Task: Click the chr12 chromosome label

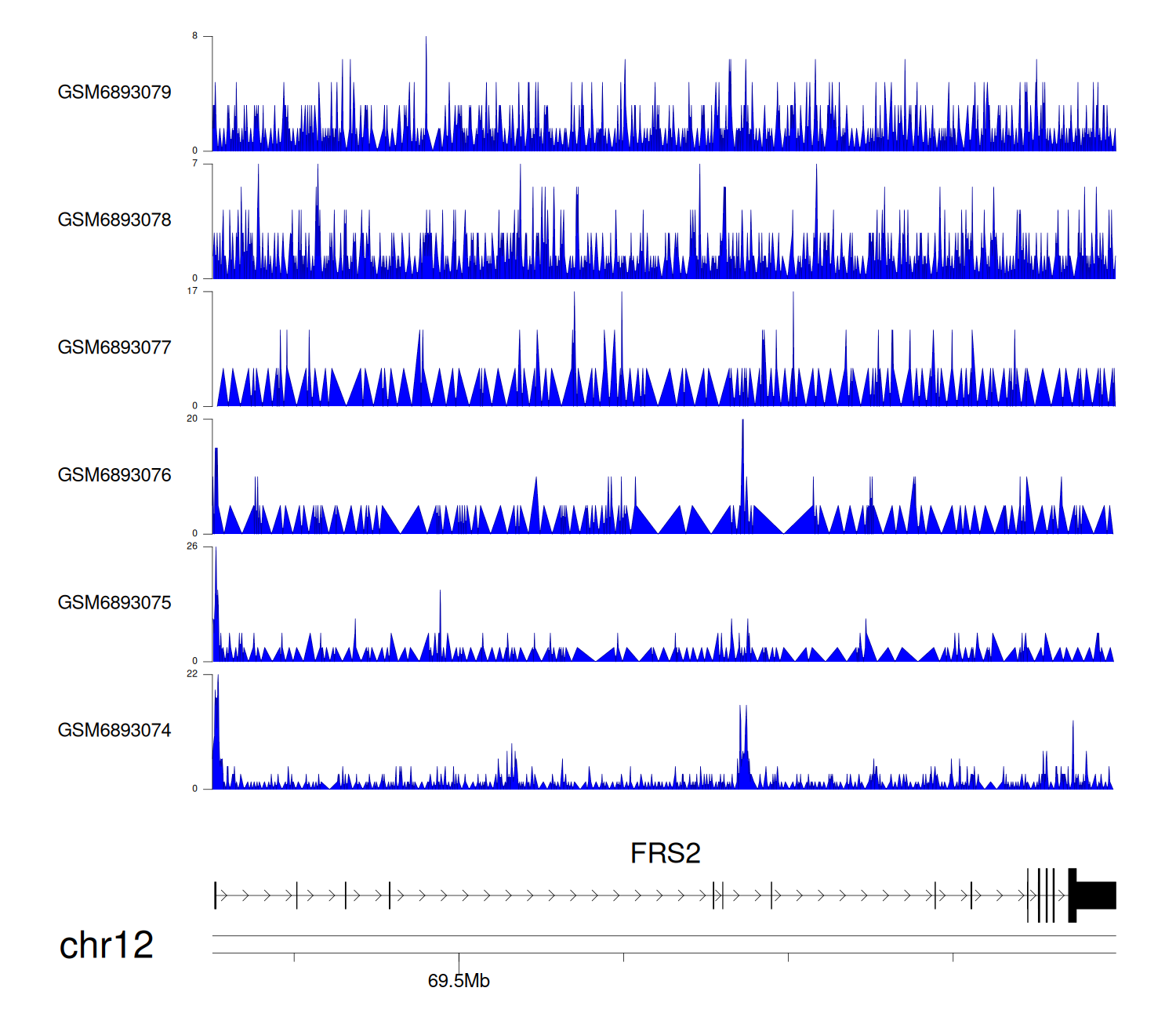Action: point(107,946)
